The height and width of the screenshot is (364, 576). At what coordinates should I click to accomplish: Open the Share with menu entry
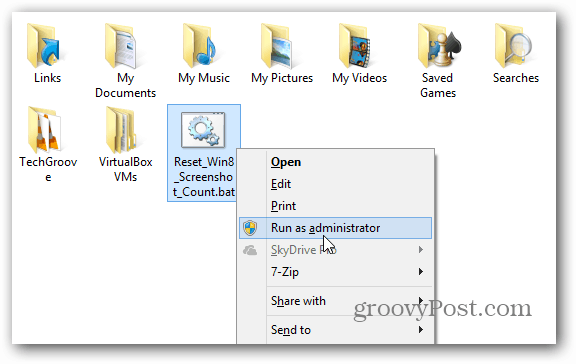pyautogui.click(x=335, y=301)
